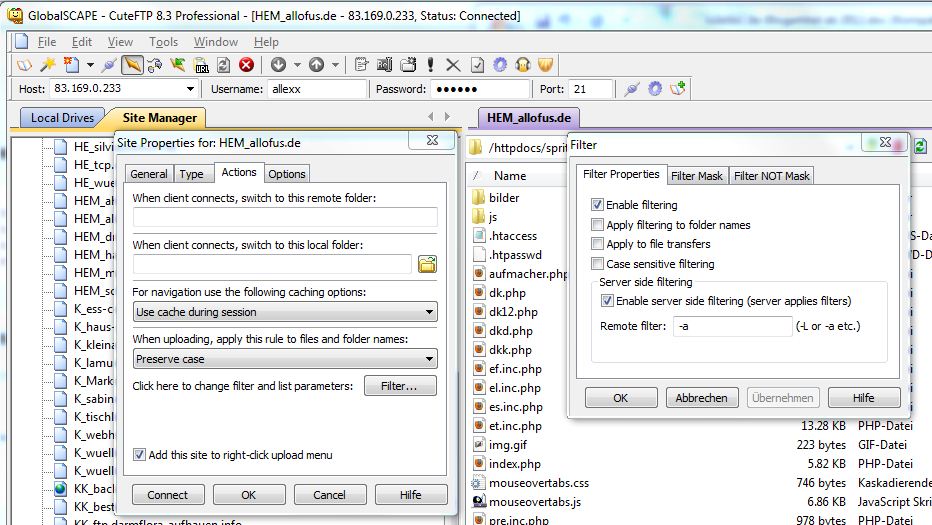Check Apply to file transfers
The height and width of the screenshot is (525, 932).
click(597, 243)
